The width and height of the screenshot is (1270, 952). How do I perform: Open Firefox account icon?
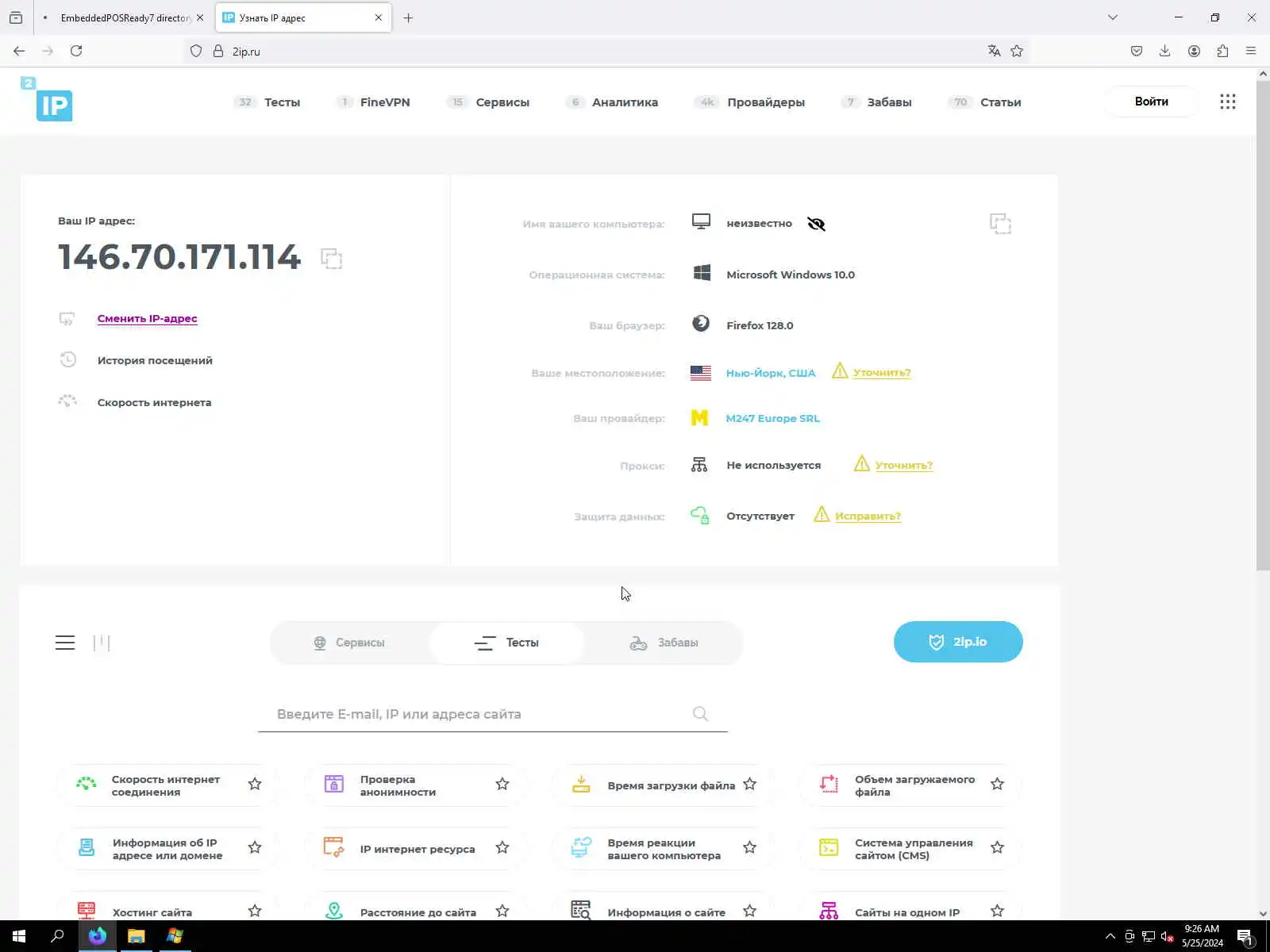[x=1194, y=51]
